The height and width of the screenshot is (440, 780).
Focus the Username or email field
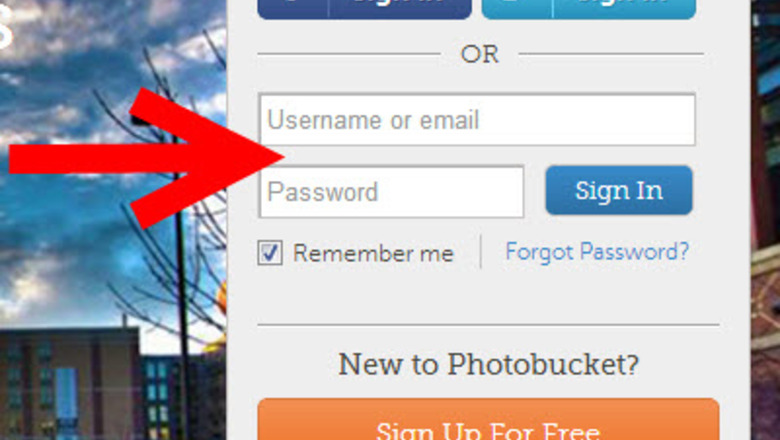coord(477,119)
